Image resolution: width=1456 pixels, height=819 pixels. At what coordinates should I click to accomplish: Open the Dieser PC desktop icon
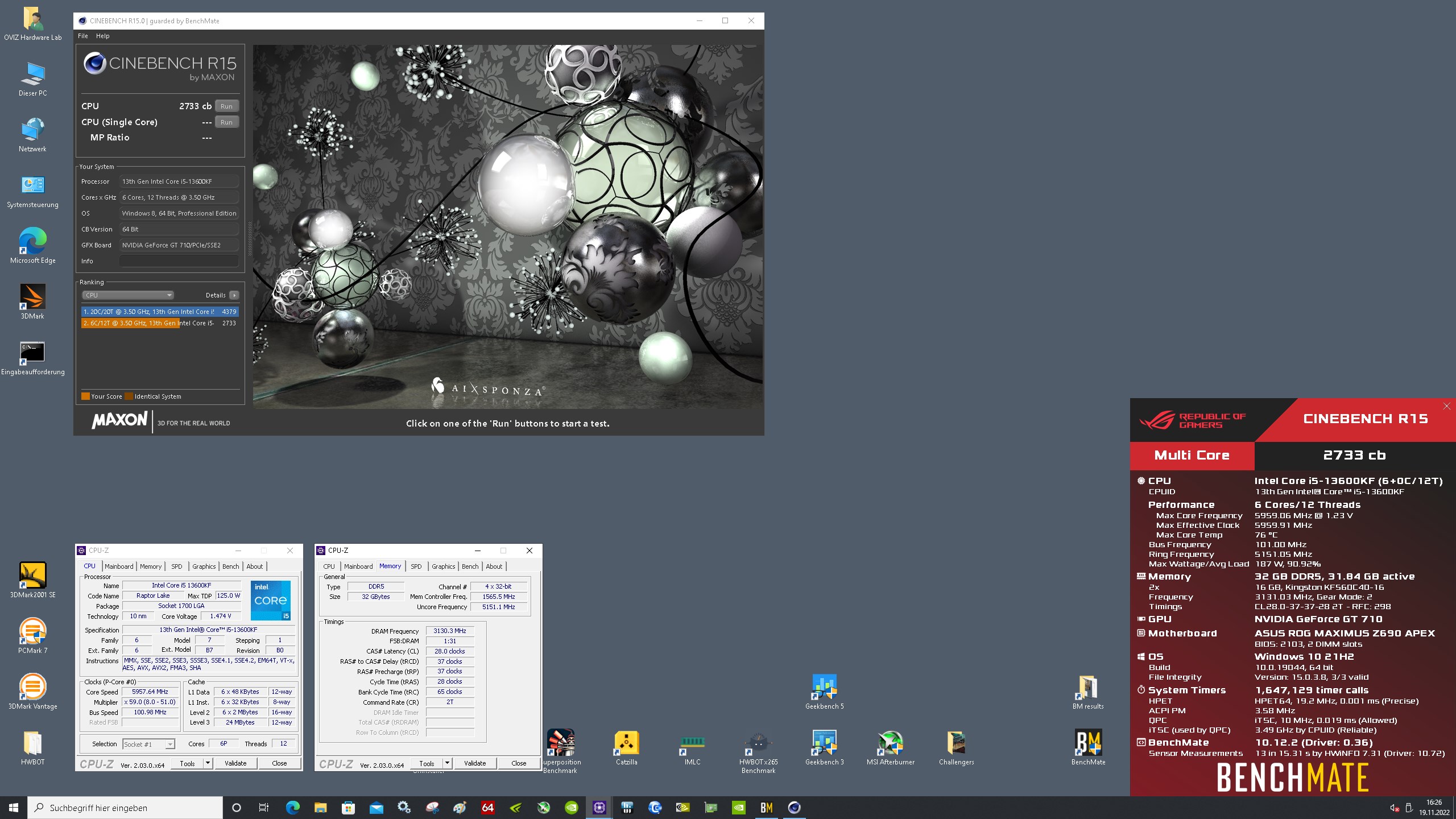(x=32, y=79)
